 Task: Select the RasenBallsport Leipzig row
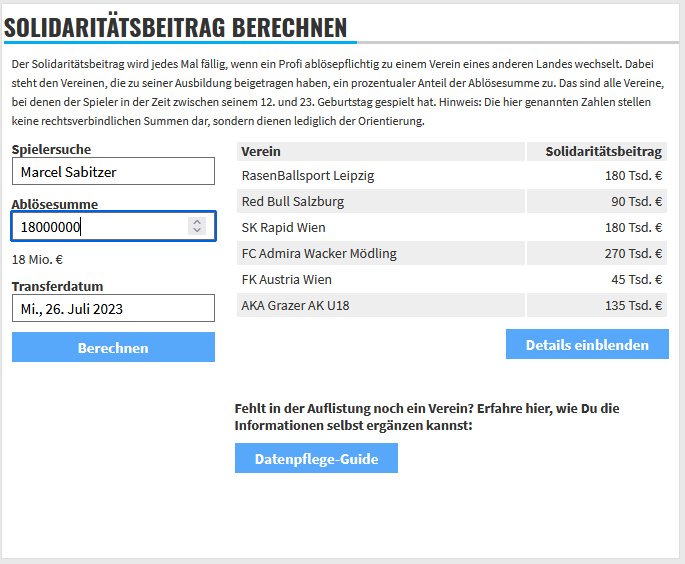[x=452, y=176]
